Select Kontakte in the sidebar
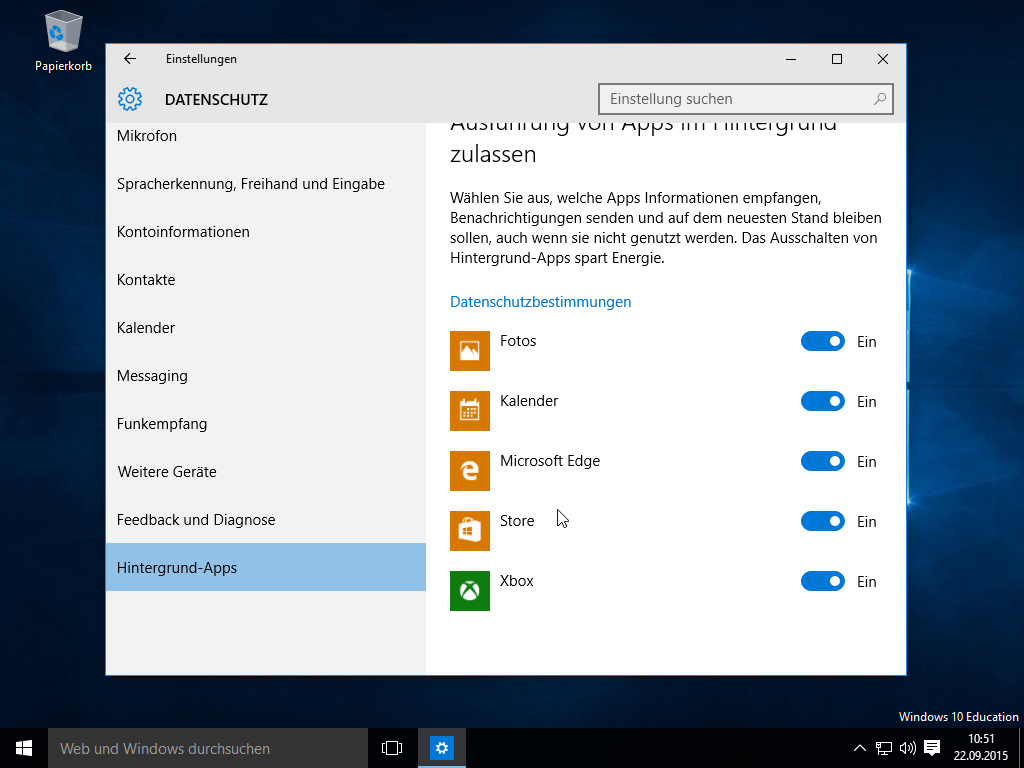This screenshot has height=768, width=1024. [266, 280]
